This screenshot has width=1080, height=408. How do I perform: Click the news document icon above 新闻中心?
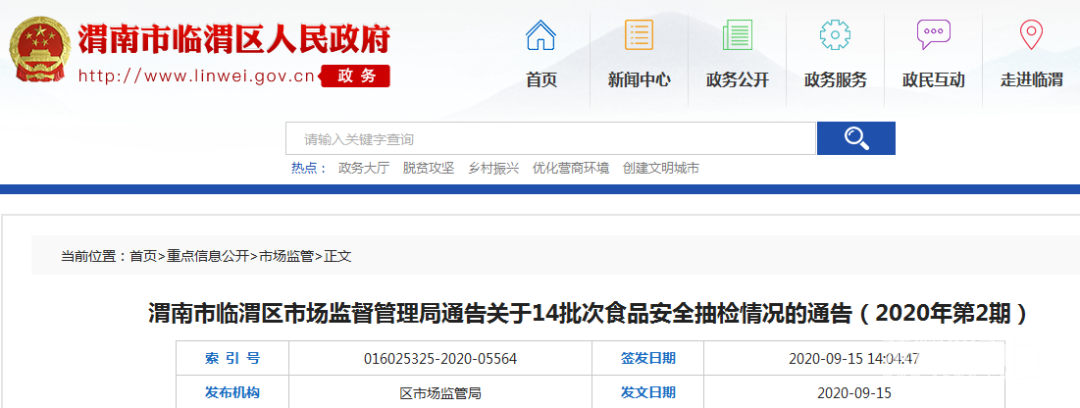(639, 36)
